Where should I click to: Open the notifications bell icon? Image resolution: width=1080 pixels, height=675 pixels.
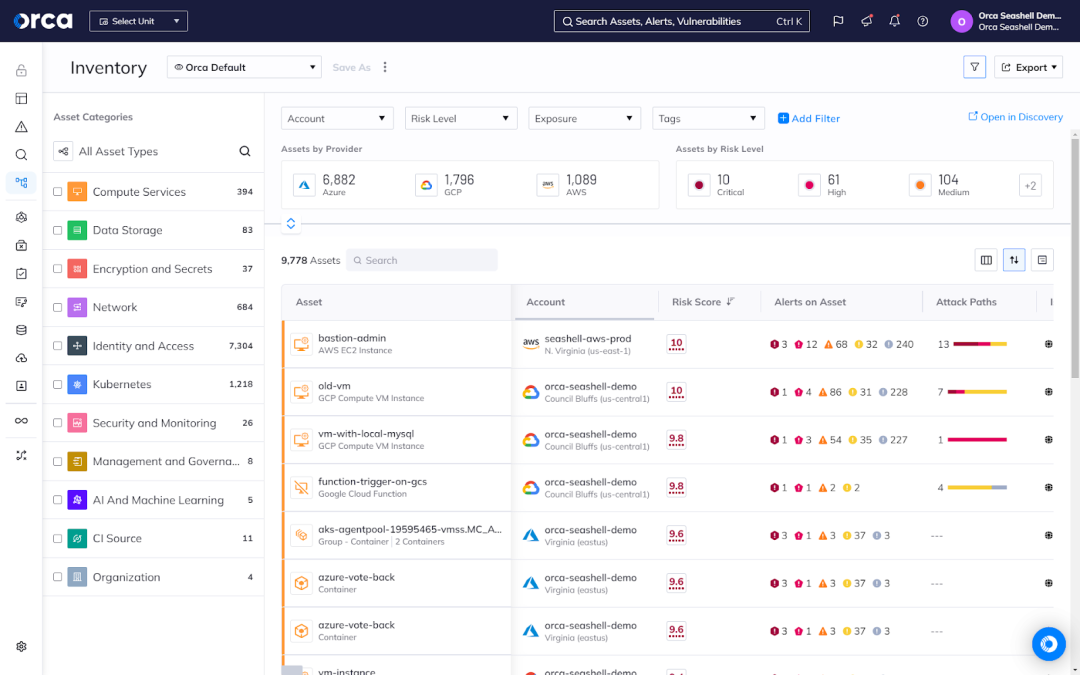pyautogui.click(x=894, y=21)
